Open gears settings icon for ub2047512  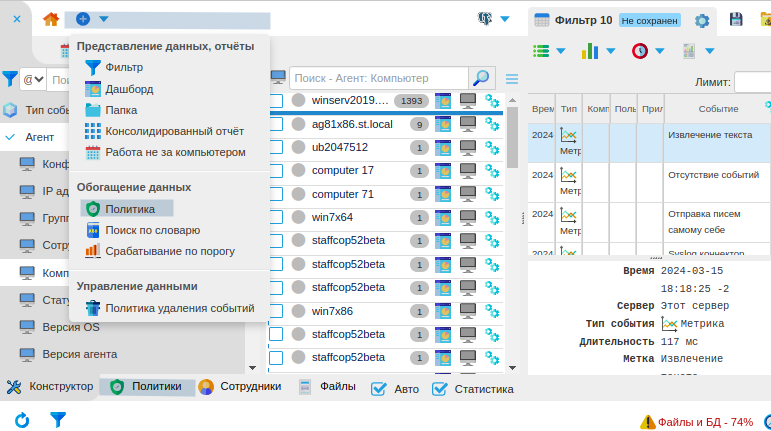pyautogui.click(x=492, y=148)
